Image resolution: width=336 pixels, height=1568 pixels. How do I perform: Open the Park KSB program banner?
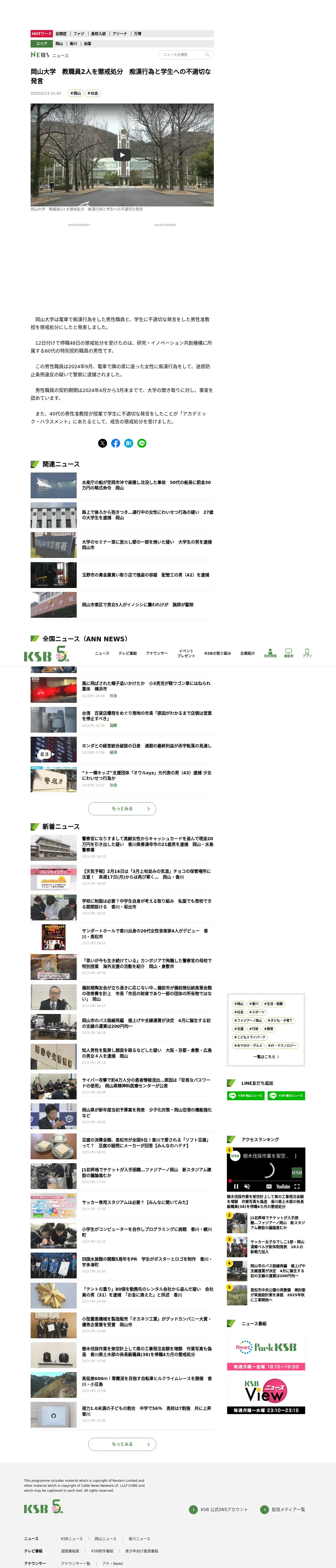point(266,1352)
